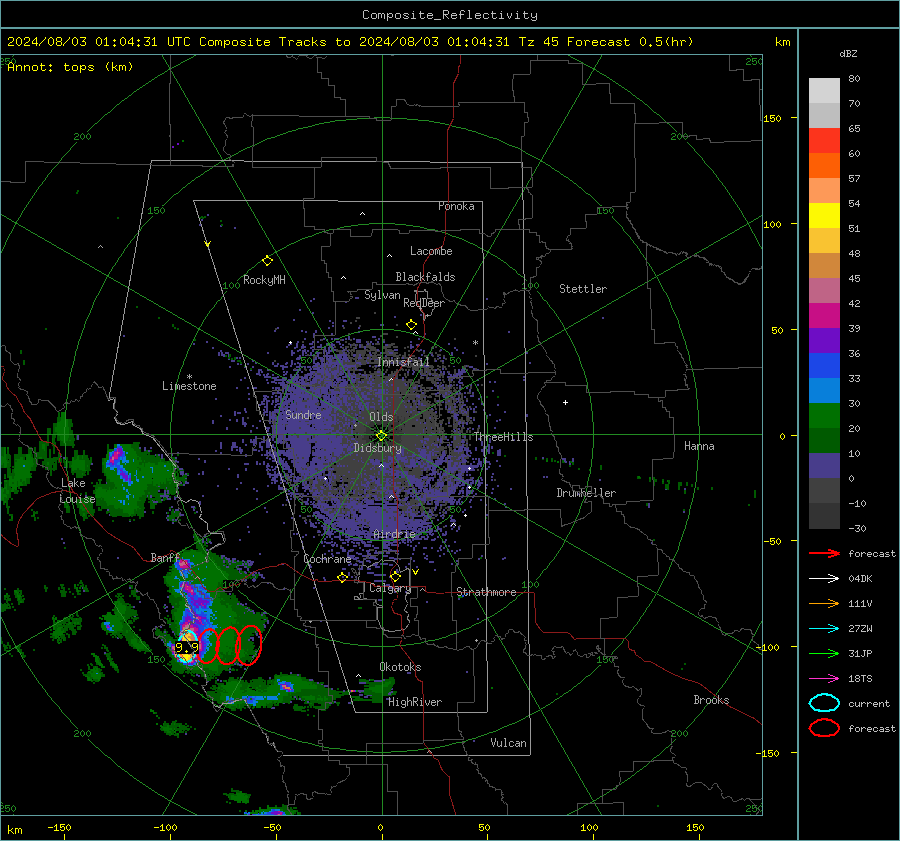The height and width of the screenshot is (841, 900).
Task: Select the Lacombe label
Action: pyautogui.click(x=431, y=251)
